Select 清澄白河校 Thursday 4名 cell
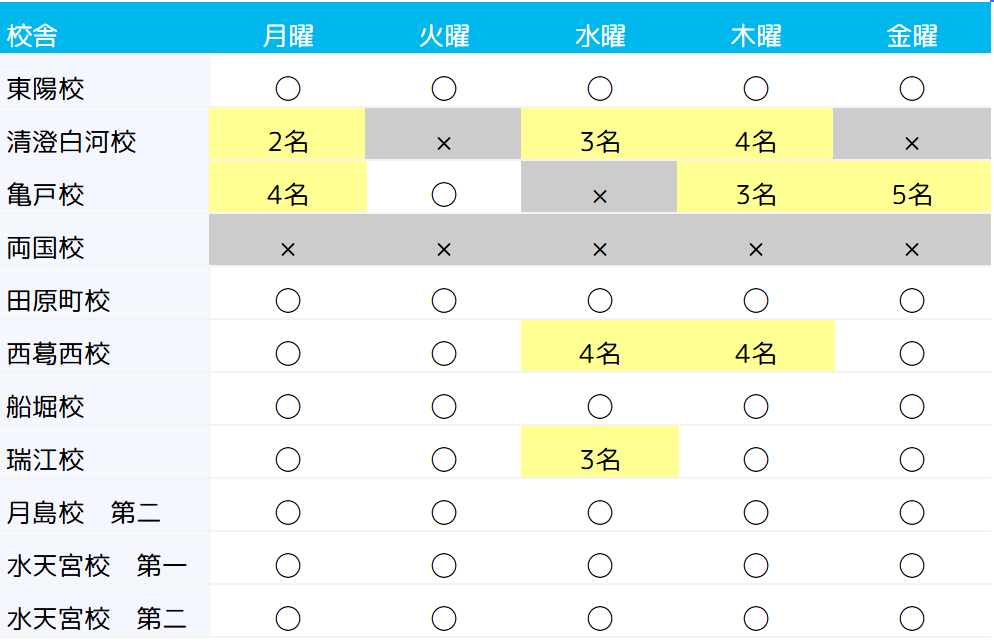This screenshot has height=641, width=994. [756, 142]
